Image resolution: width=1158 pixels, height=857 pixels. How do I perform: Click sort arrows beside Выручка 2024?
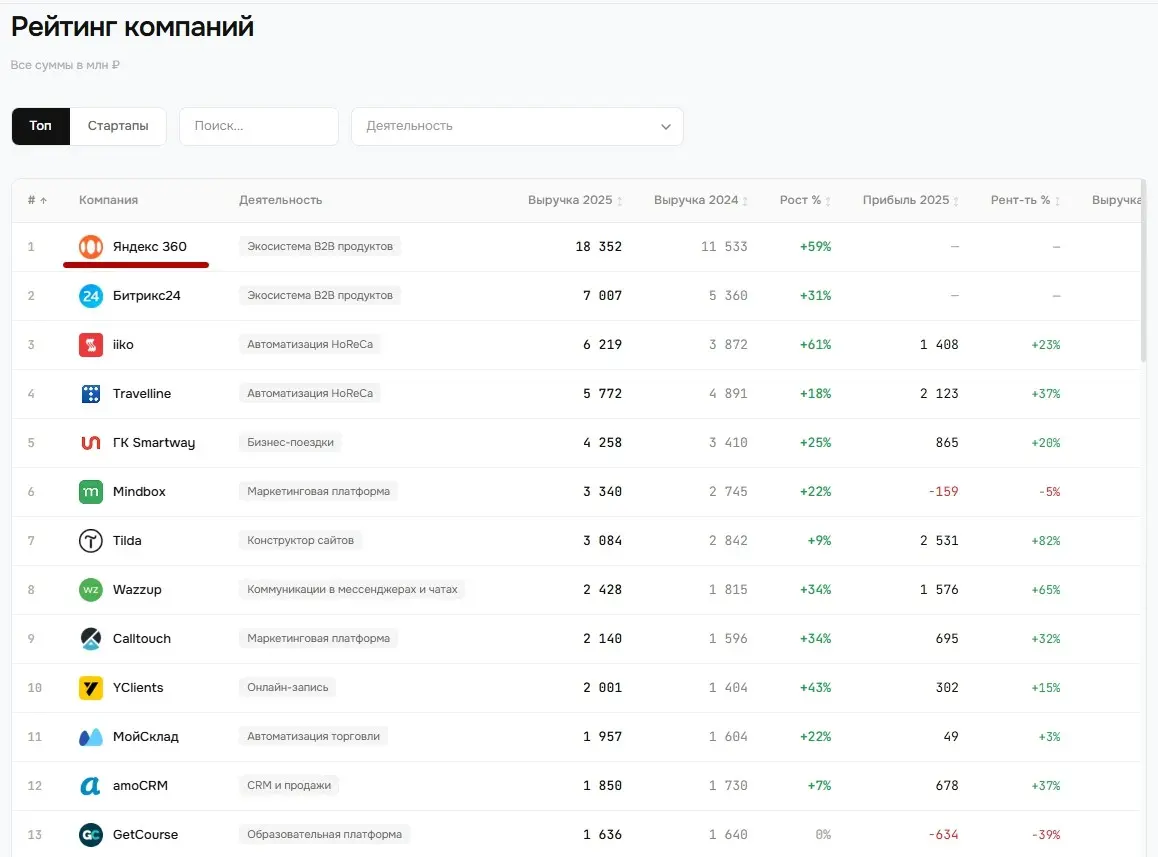pos(745,201)
